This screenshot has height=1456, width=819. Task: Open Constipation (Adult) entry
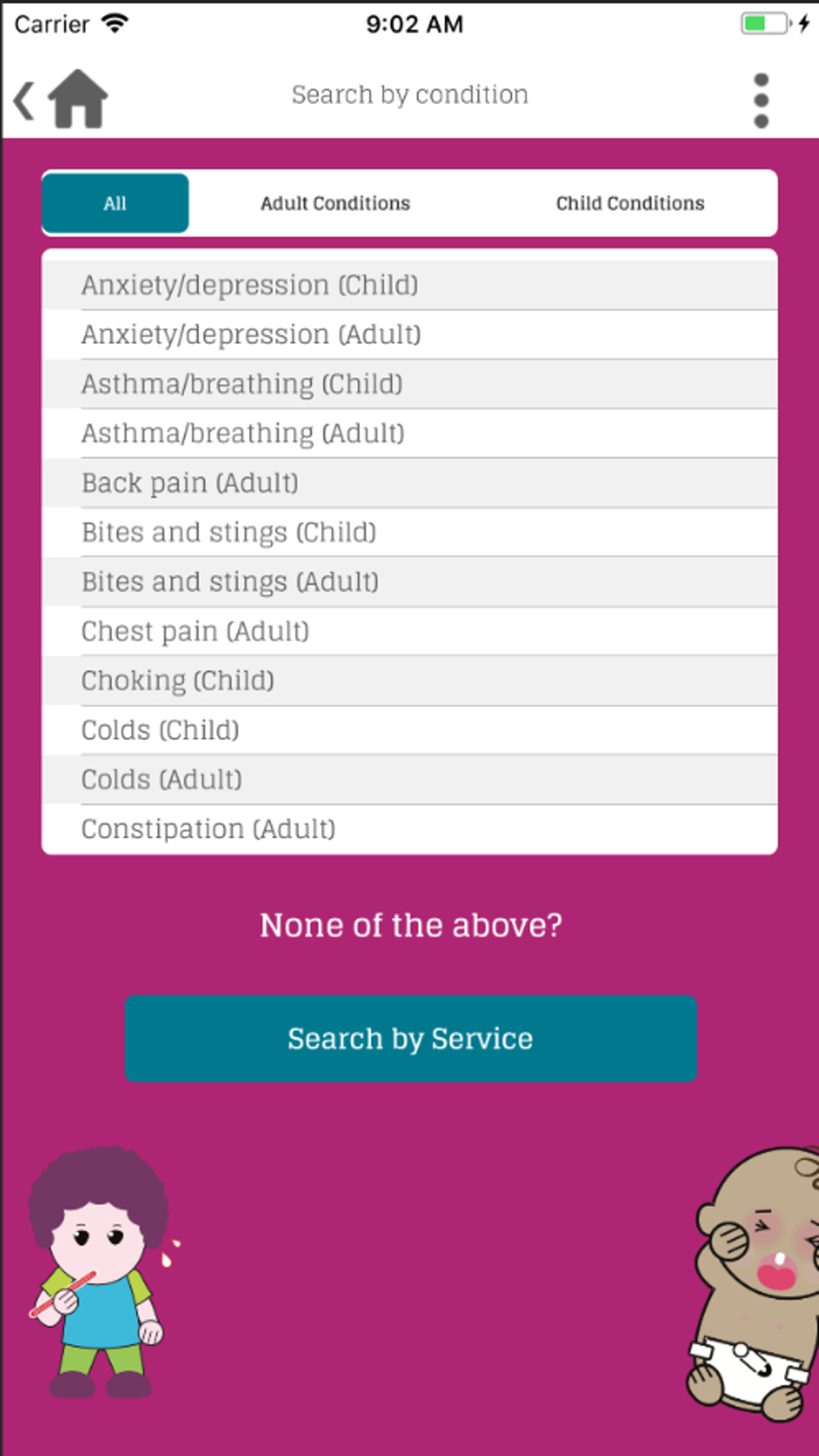(409, 829)
